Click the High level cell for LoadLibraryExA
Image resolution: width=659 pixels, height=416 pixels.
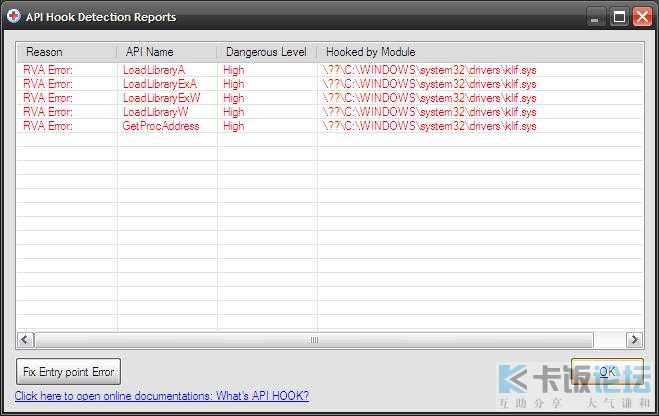coord(234,84)
